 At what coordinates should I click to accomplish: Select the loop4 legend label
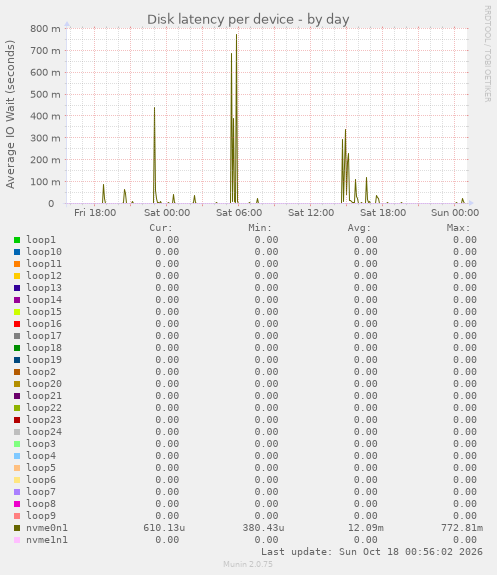[41, 456]
